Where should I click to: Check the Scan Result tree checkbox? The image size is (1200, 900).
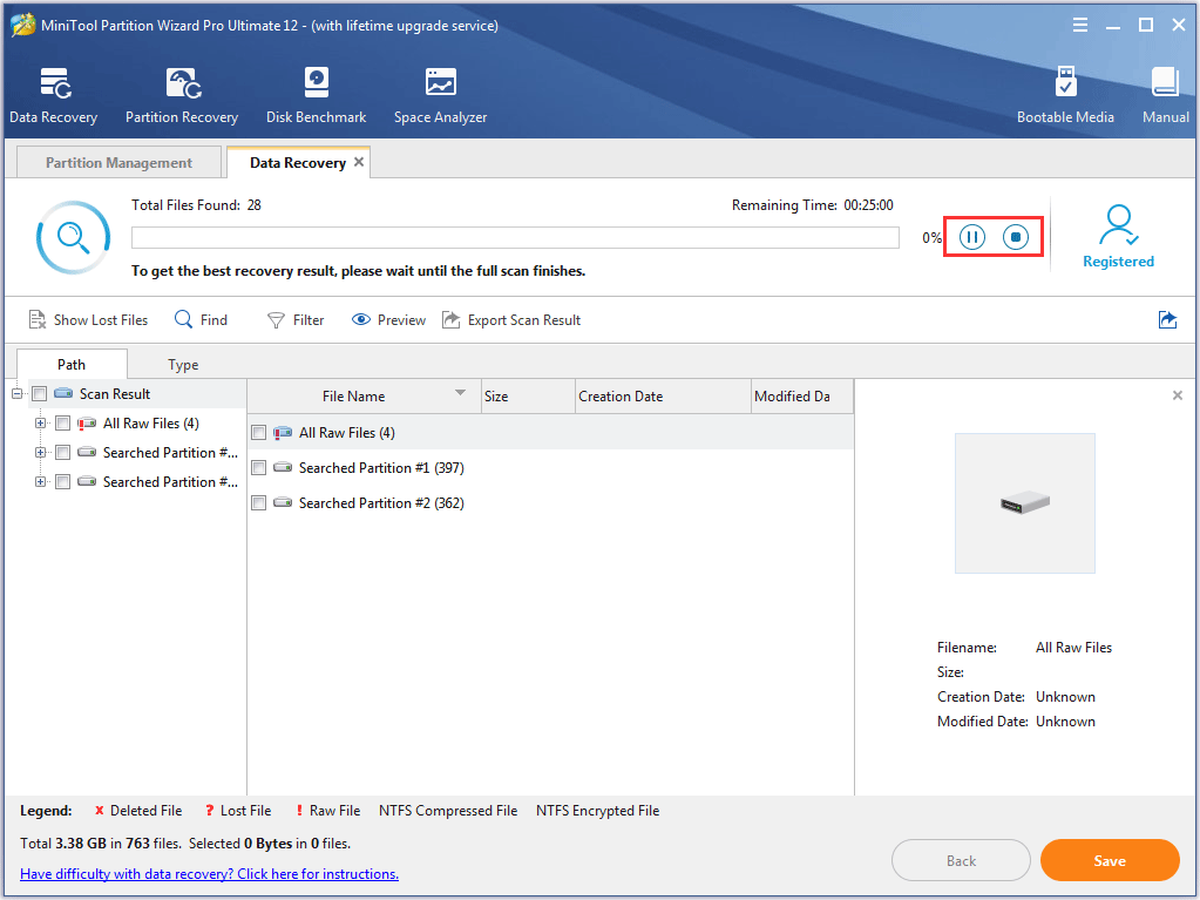[x=40, y=394]
